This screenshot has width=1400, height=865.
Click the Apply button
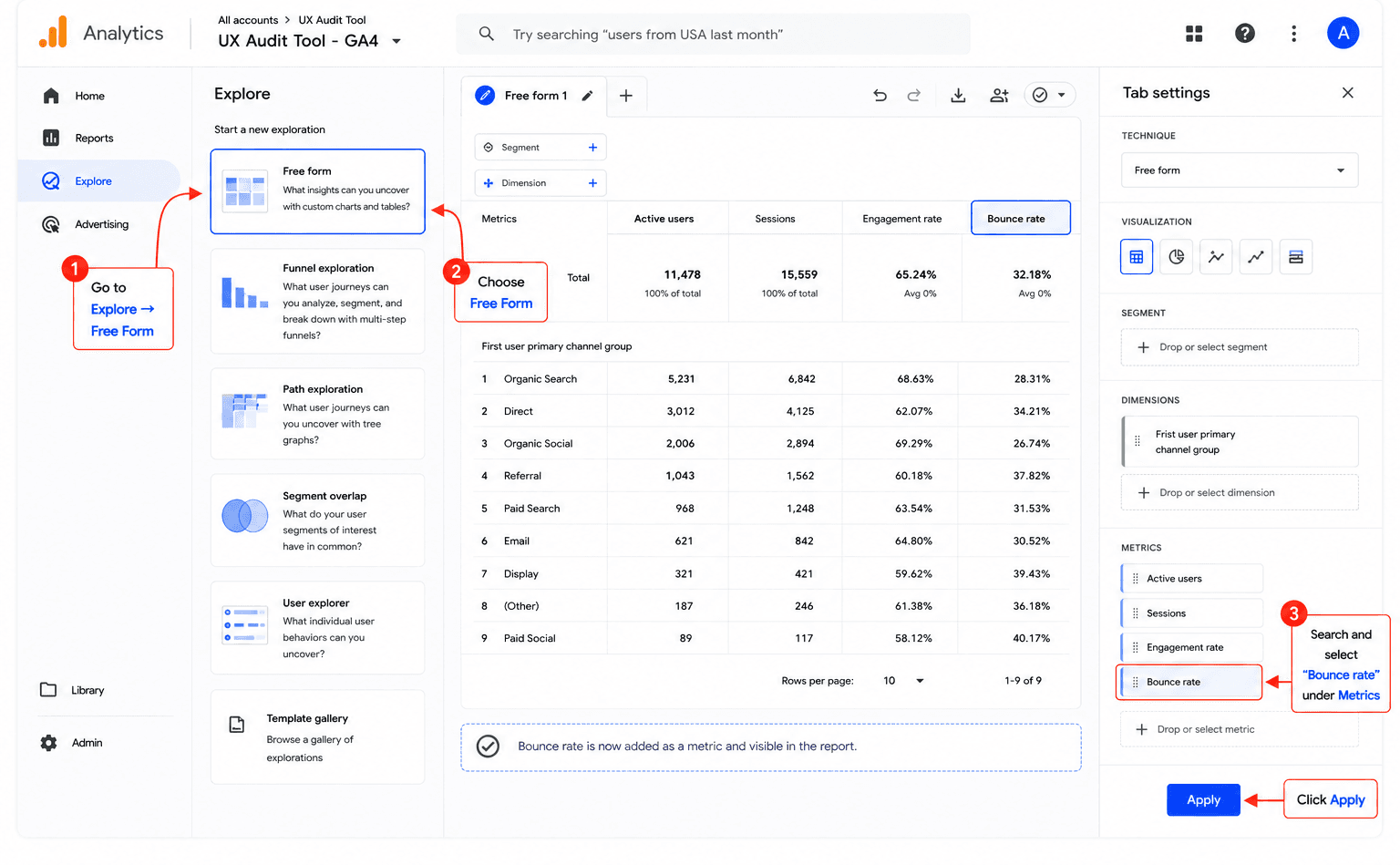click(1203, 799)
